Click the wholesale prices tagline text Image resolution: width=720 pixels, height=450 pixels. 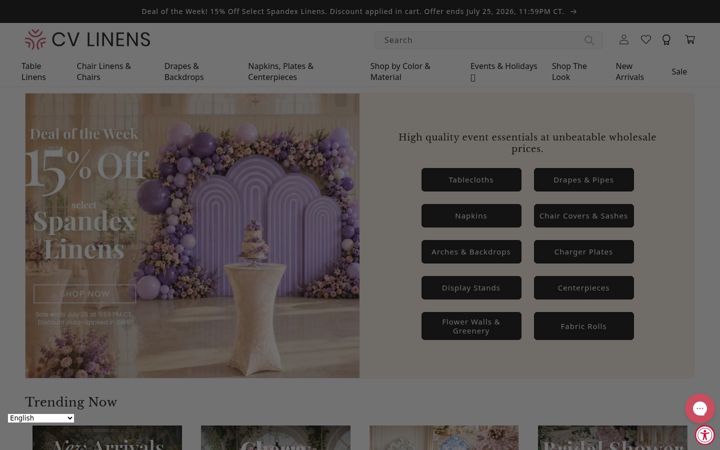[x=527, y=143]
